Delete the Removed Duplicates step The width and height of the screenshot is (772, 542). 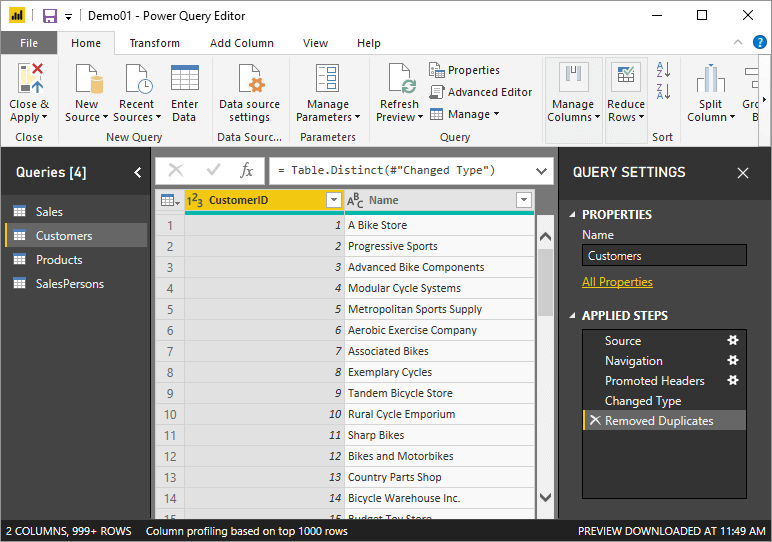pyautogui.click(x=595, y=420)
